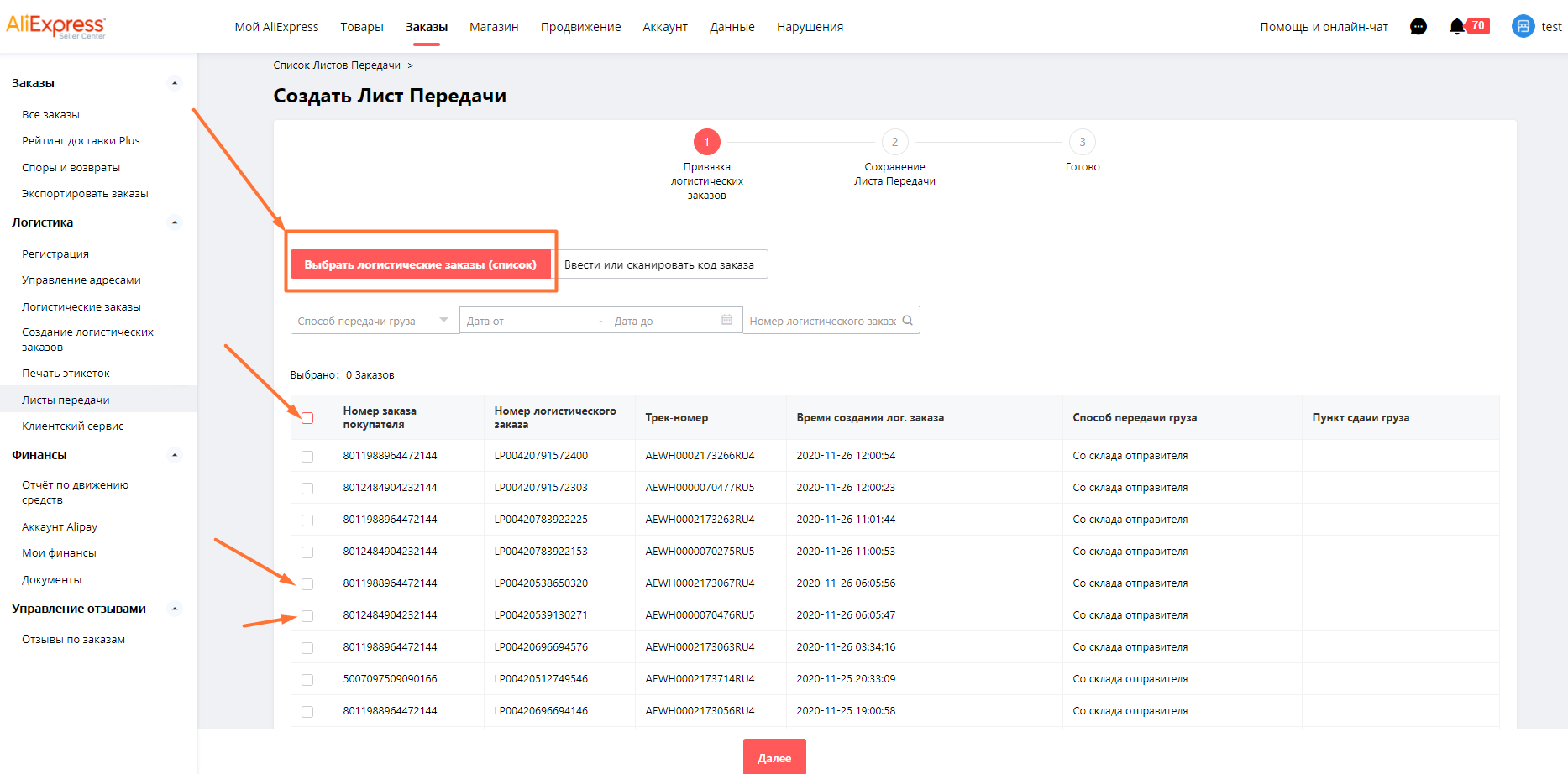Check the row with LP00420791572400

307,457
